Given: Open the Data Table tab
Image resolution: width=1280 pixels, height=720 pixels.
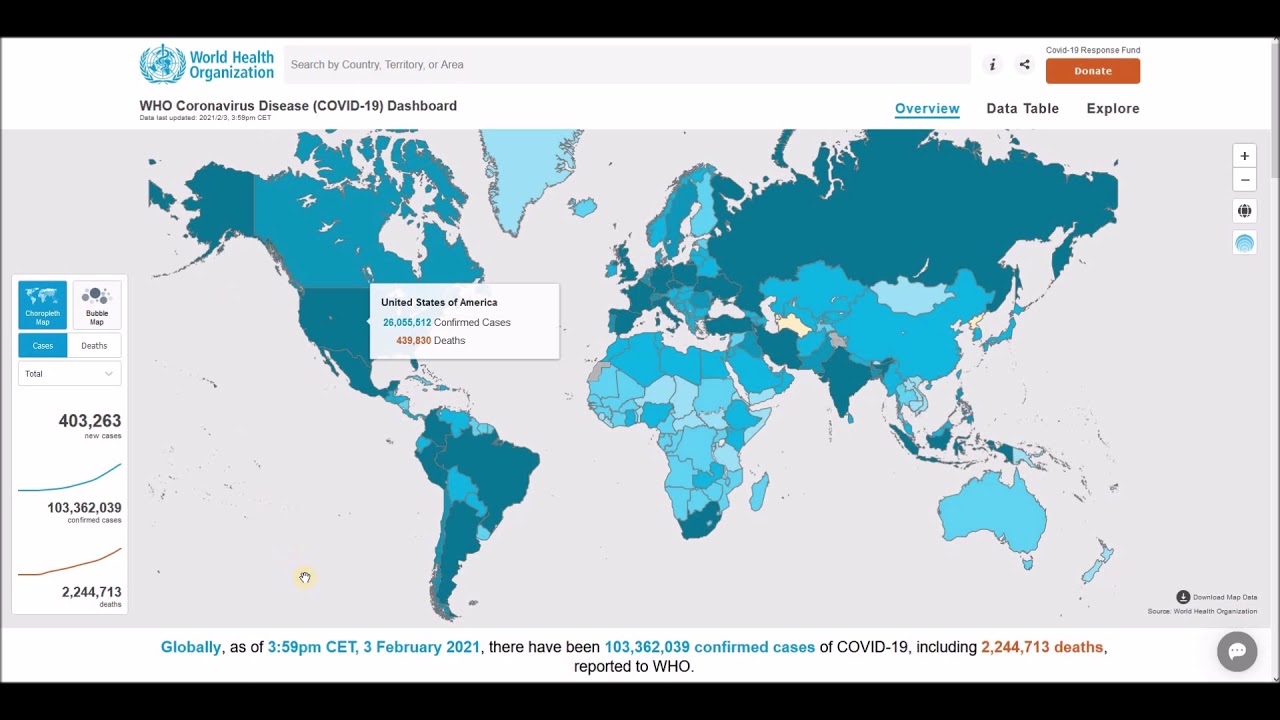Looking at the screenshot, I should pos(1022,108).
